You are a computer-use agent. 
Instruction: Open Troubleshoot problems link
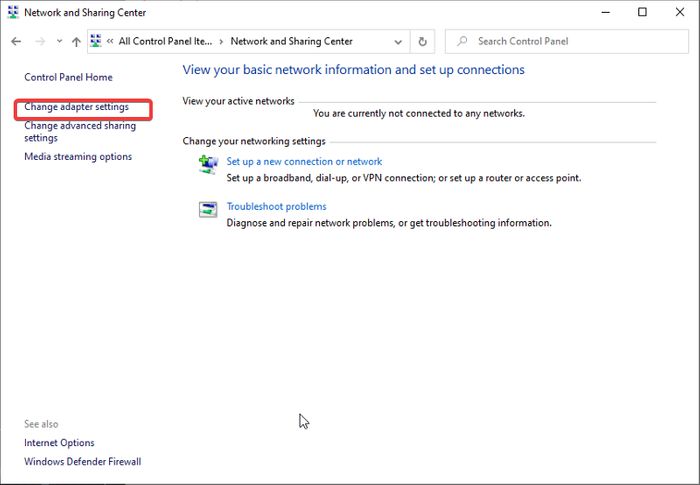click(x=276, y=207)
